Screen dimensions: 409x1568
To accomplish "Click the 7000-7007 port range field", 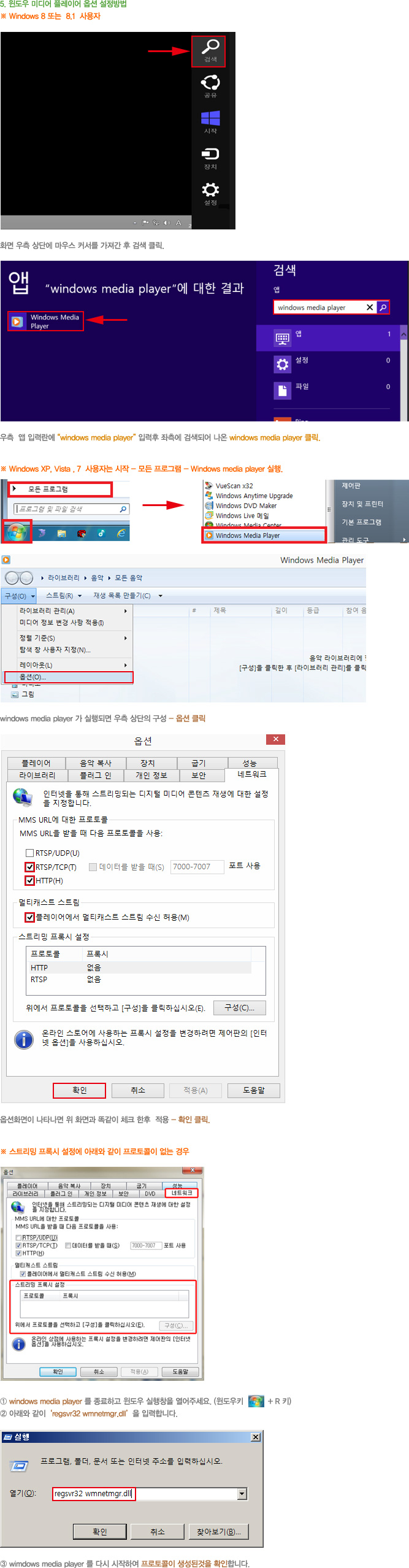I will tap(197, 866).
